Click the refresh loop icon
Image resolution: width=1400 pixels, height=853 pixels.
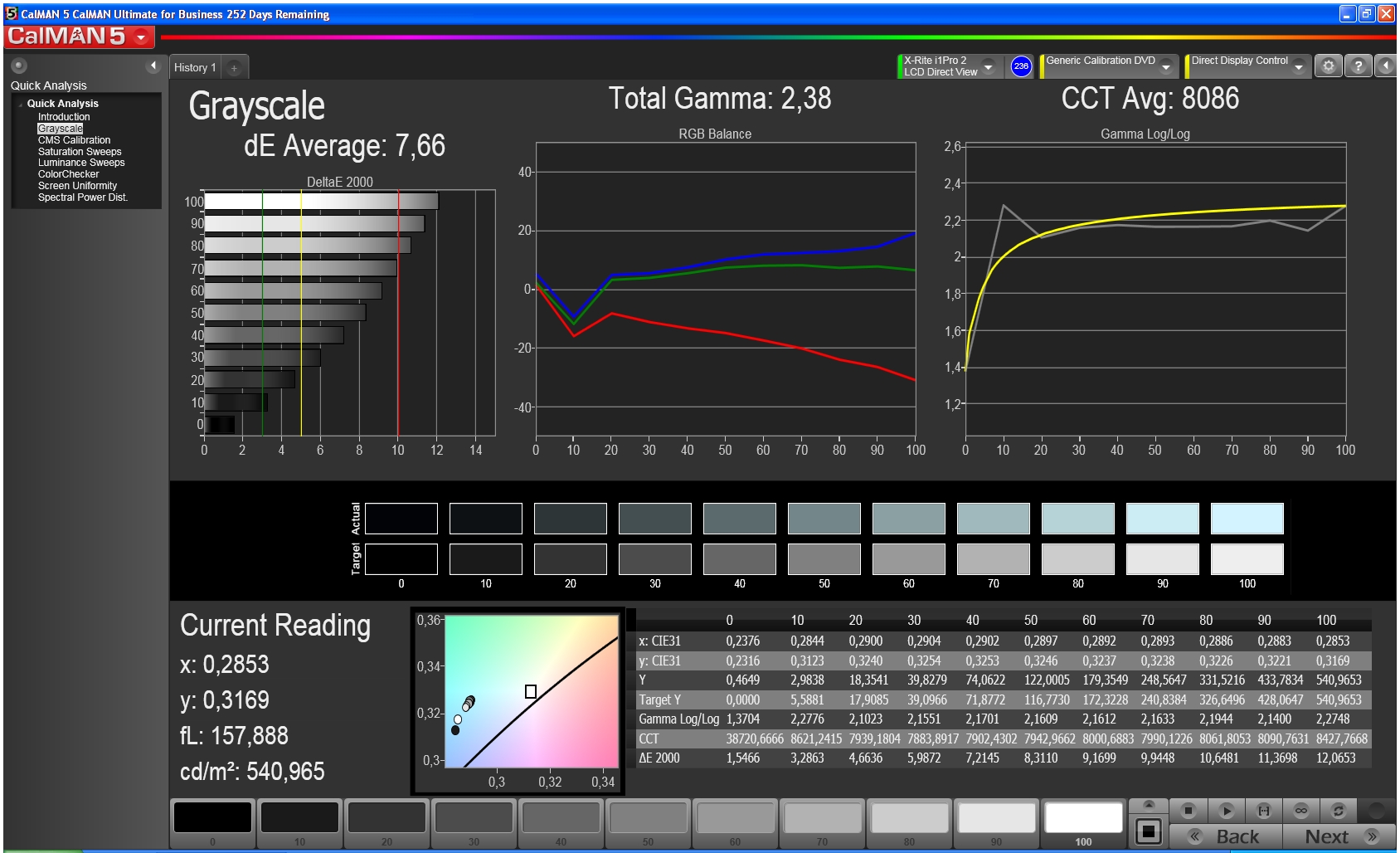(x=1338, y=810)
